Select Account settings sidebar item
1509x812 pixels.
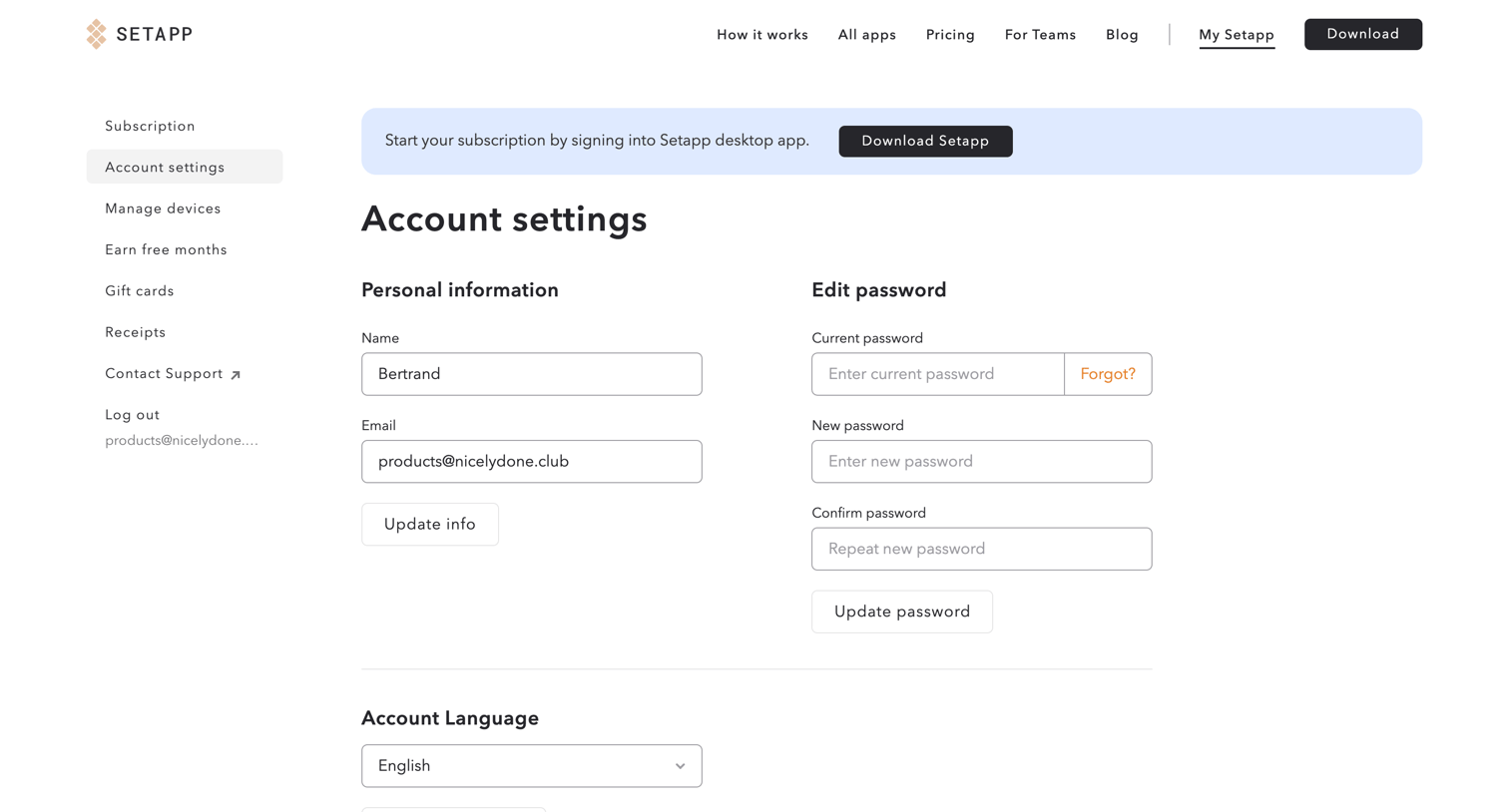tap(185, 167)
